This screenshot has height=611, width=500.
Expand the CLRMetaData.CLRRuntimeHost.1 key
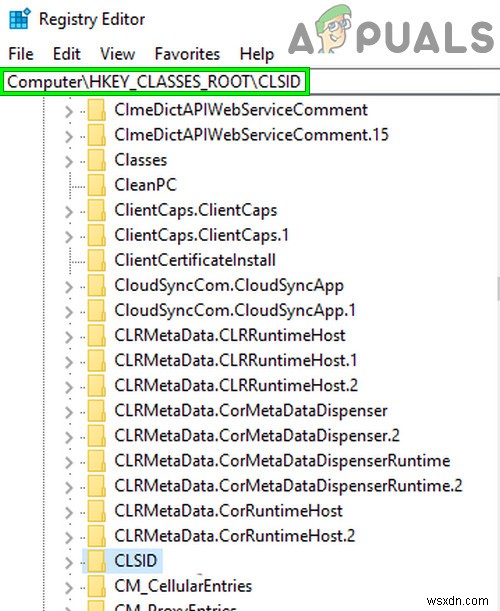point(69,362)
